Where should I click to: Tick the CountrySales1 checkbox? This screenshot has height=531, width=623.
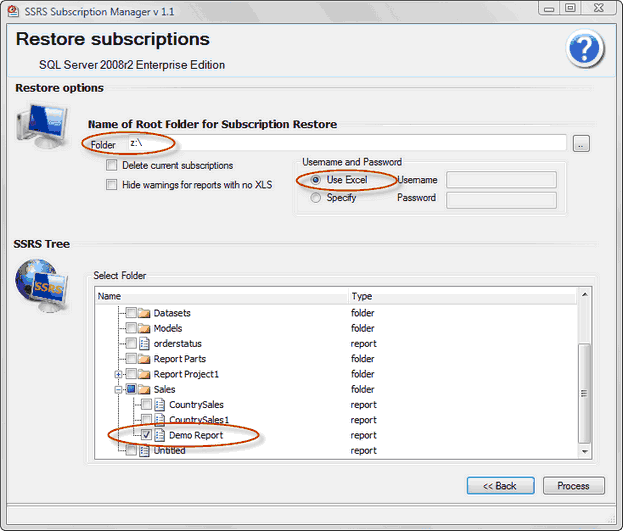146,419
